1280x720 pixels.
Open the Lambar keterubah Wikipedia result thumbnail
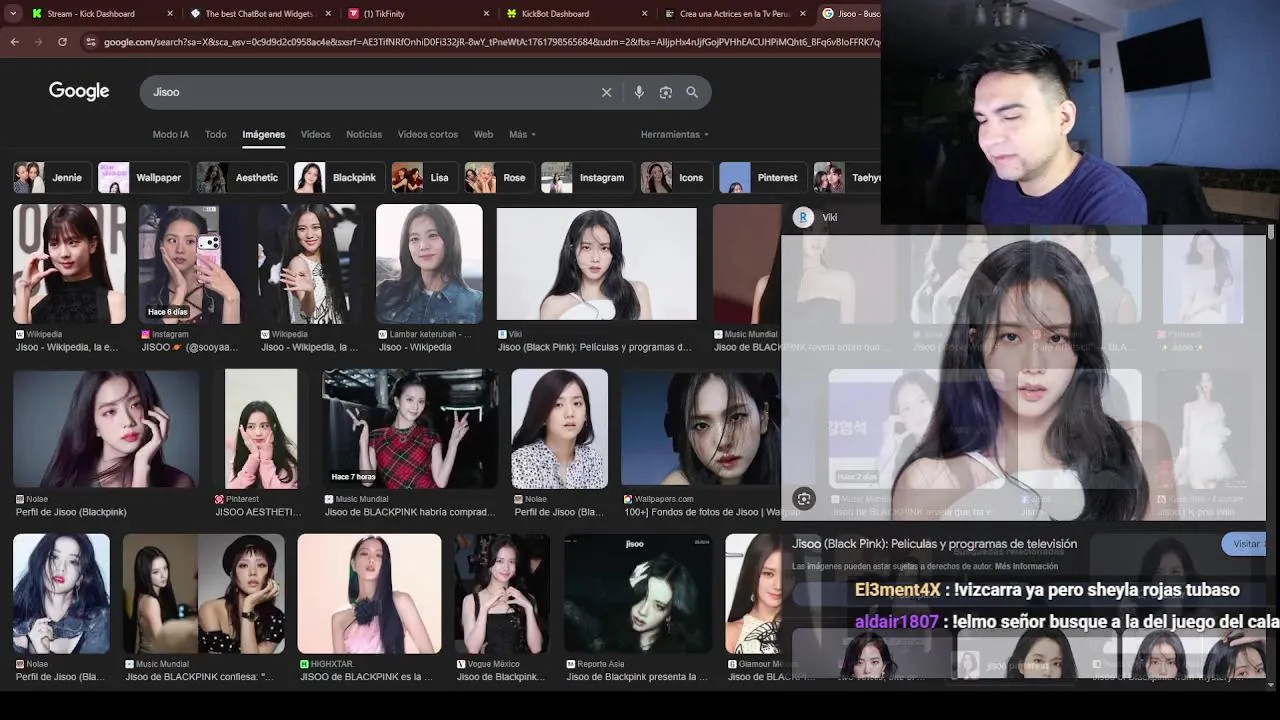coord(429,264)
